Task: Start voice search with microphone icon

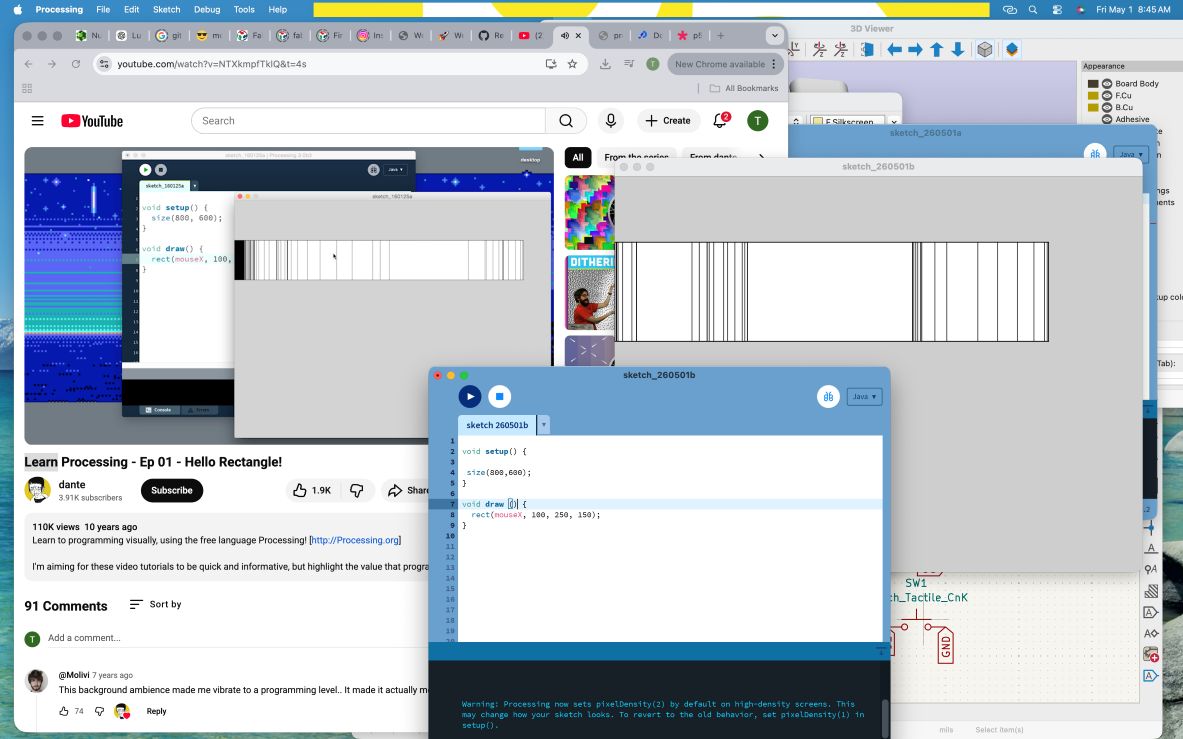Action: 610,121
